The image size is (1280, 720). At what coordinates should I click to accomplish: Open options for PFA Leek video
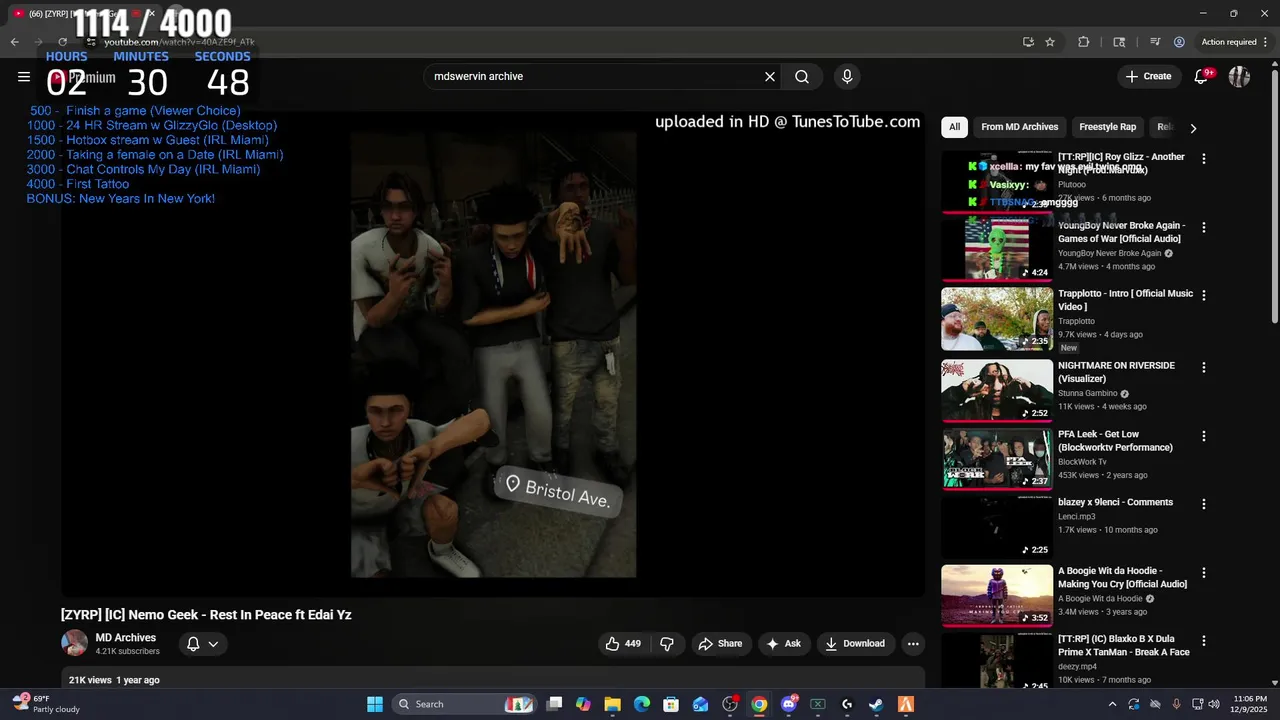[x=1204, y=436]
